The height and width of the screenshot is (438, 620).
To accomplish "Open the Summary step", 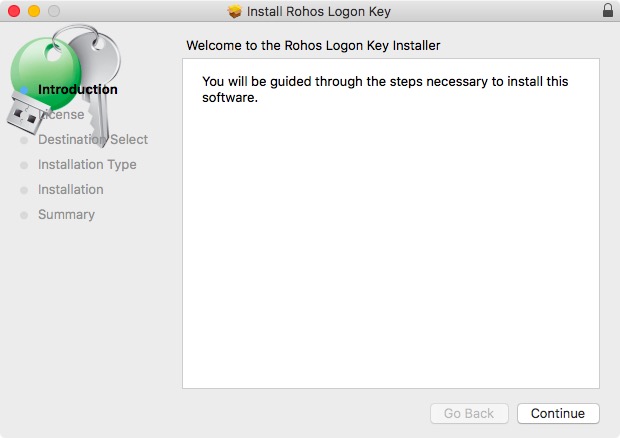I will click(66, 215).
